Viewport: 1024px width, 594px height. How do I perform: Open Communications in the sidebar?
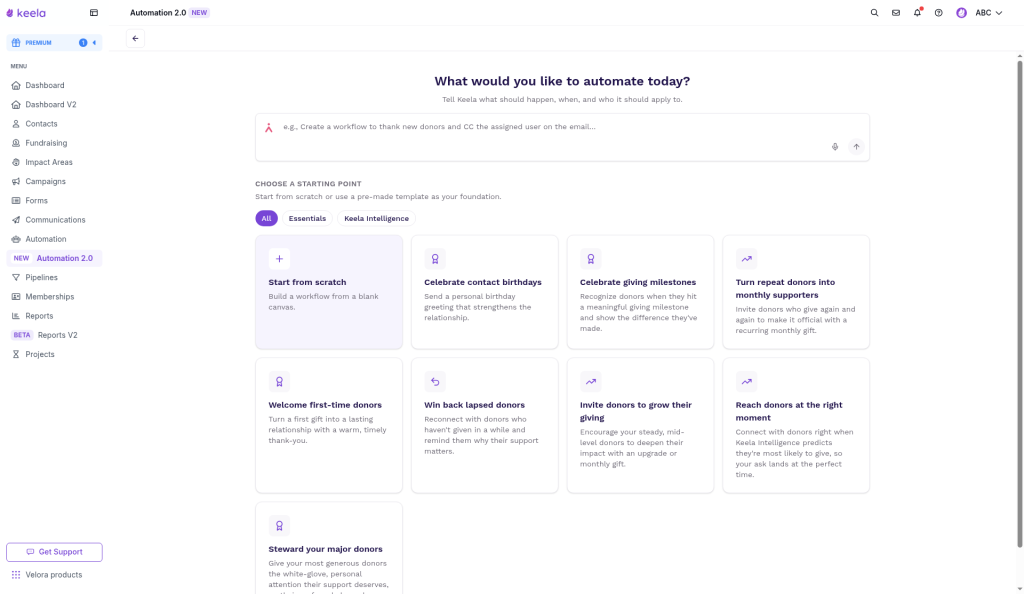(x=54, y=220)
